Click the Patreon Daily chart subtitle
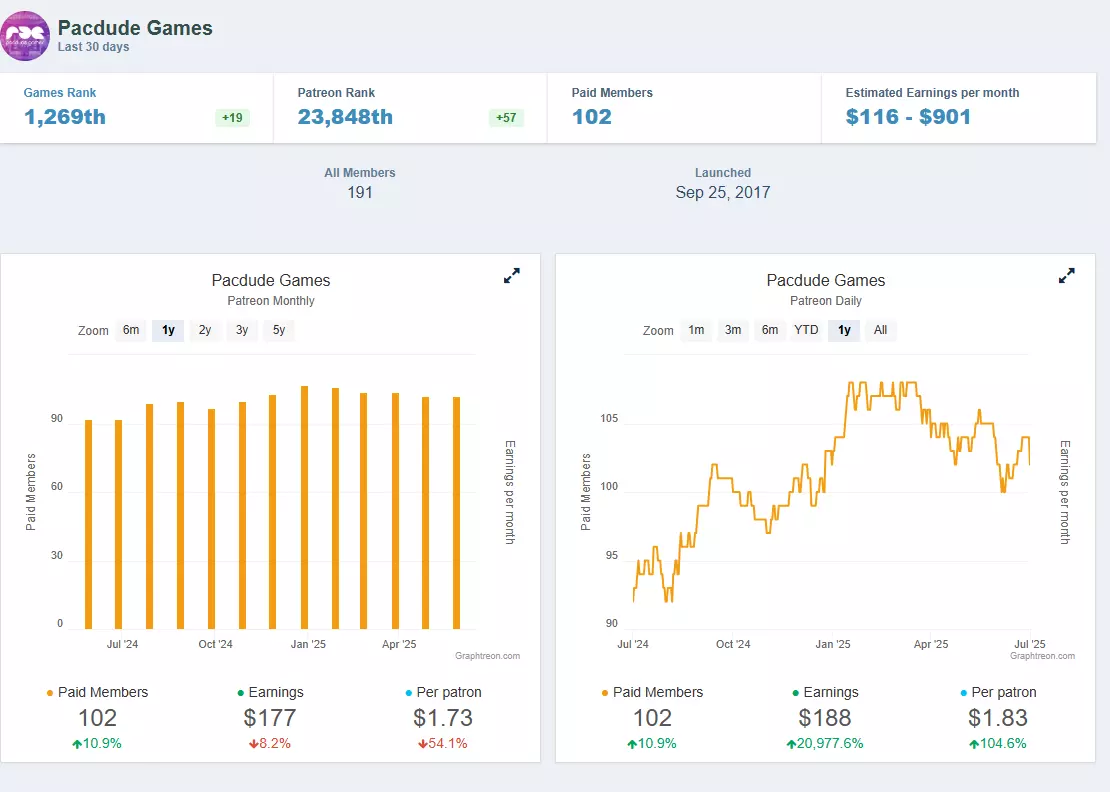The height and width of the screenshot is (792, 1110). (x=826, y=301)
